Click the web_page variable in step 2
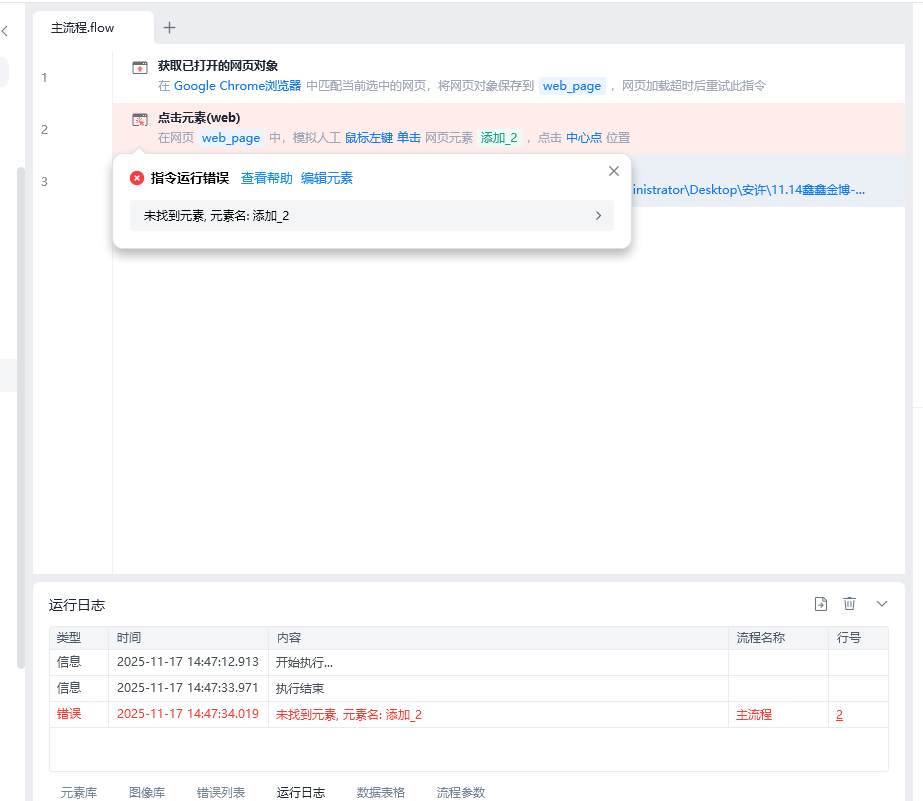 [231, 138]
